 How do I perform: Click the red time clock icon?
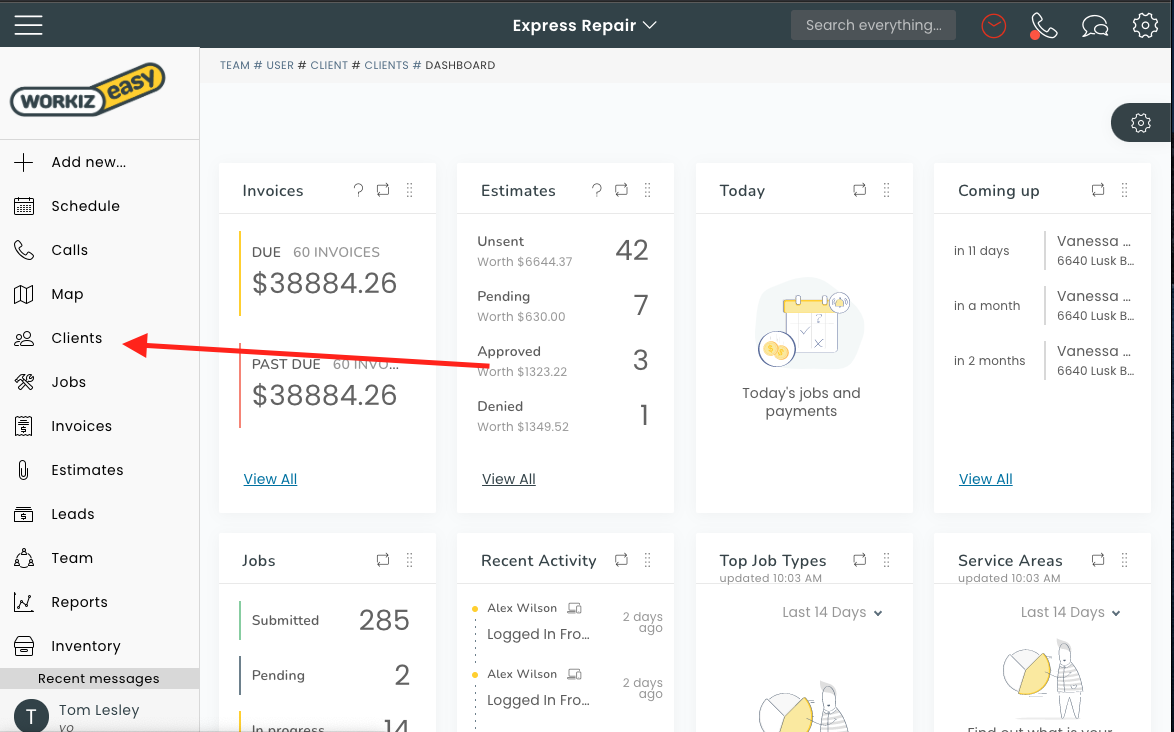pyautogui.click(x=993, y=26)
